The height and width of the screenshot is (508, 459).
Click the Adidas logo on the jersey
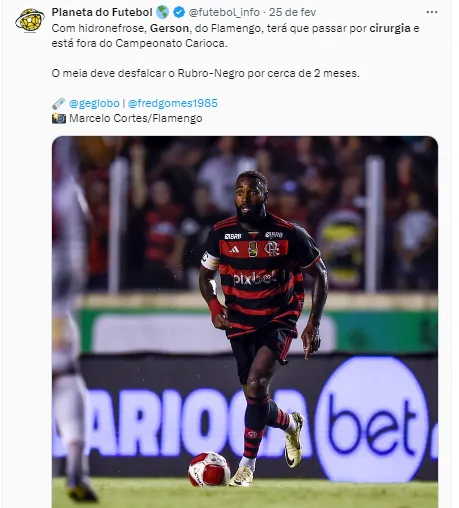pyautogui.click(x=234, y=249)
